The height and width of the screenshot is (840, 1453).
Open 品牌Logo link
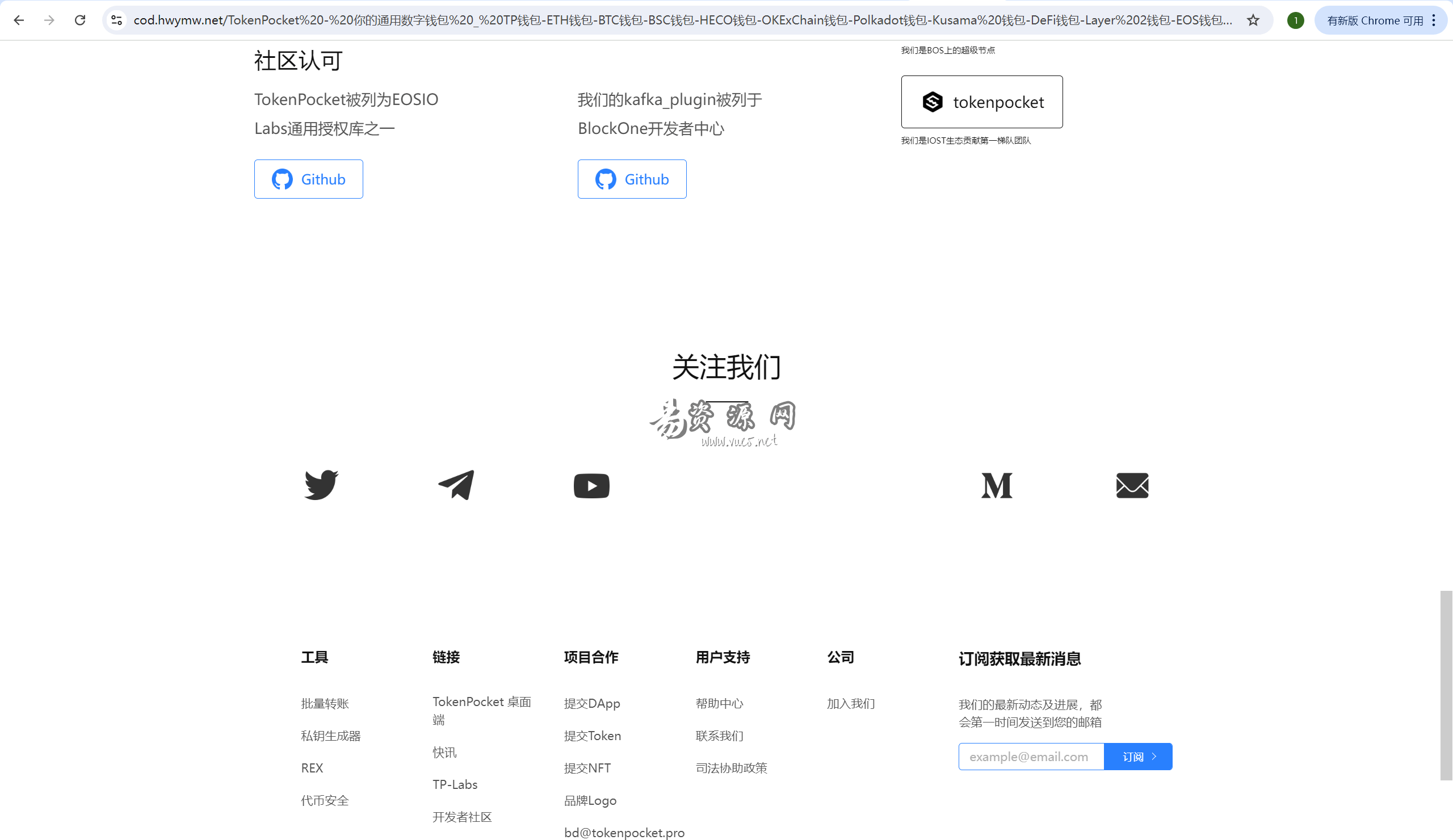click(590, 800)
